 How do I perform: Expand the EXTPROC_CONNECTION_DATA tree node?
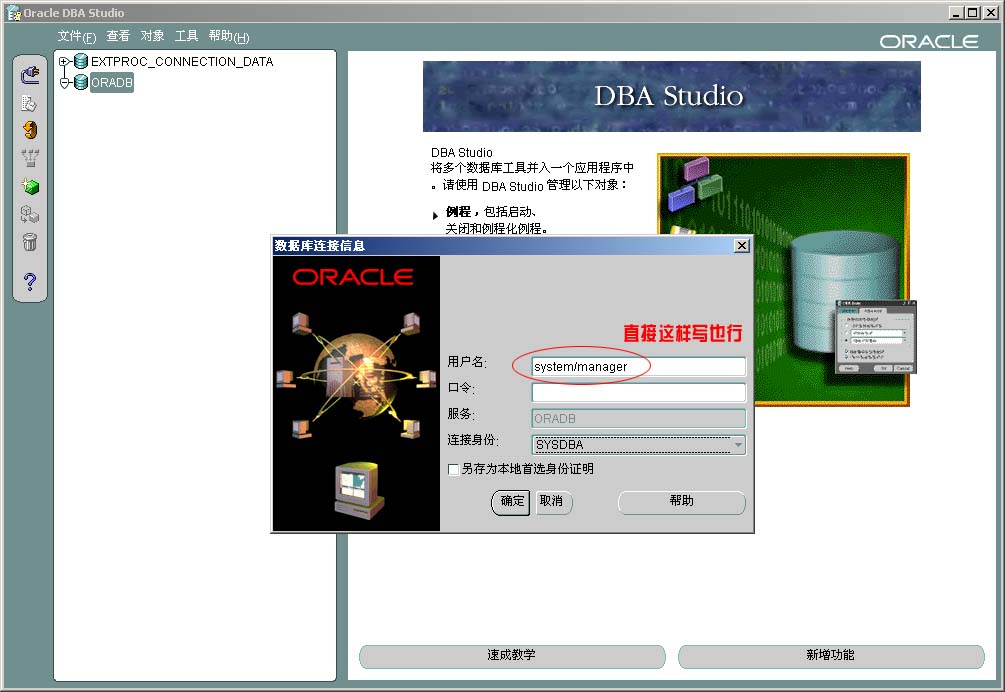coord(63,62)
